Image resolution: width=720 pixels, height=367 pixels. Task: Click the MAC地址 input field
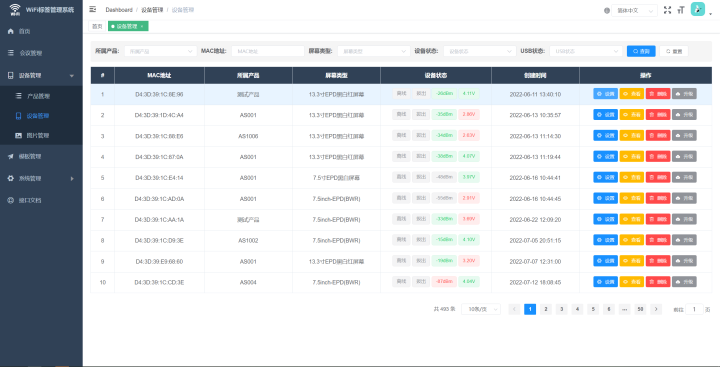point(268,51)
